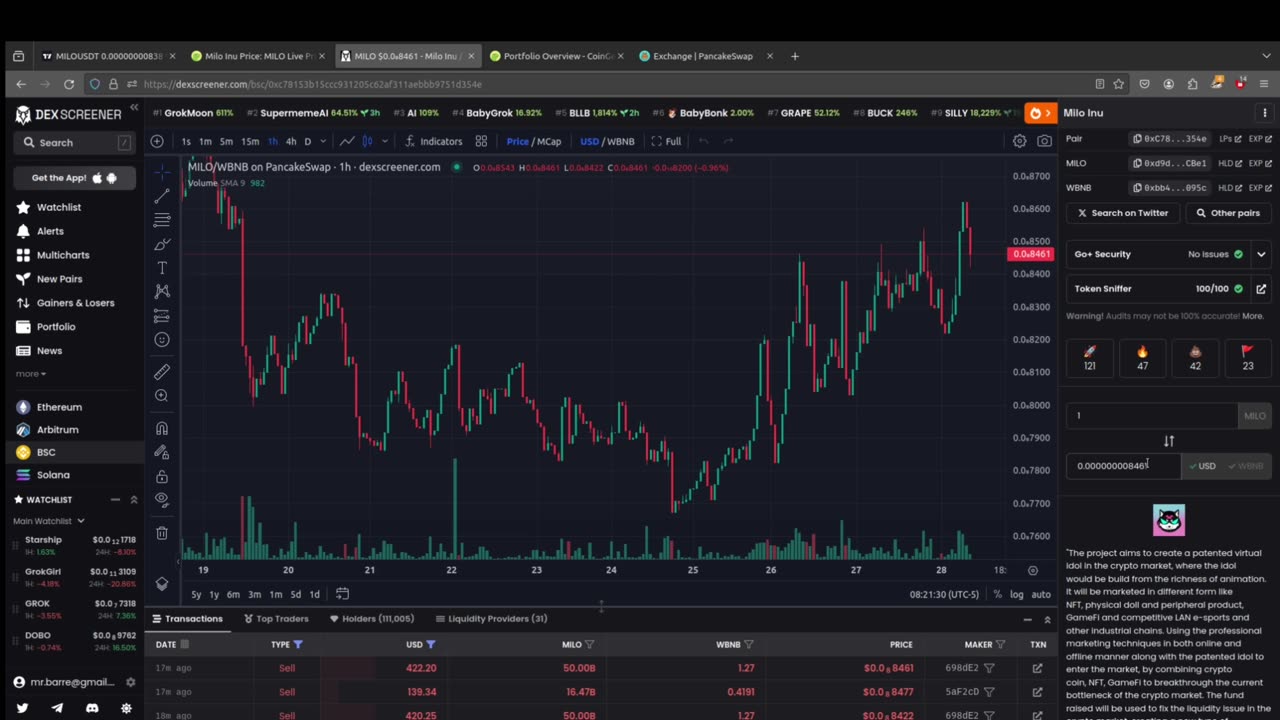The width and height of the screenshot is (1280, 720).
Task: Select the brush drawing tool
Action: tap(162, 244)
